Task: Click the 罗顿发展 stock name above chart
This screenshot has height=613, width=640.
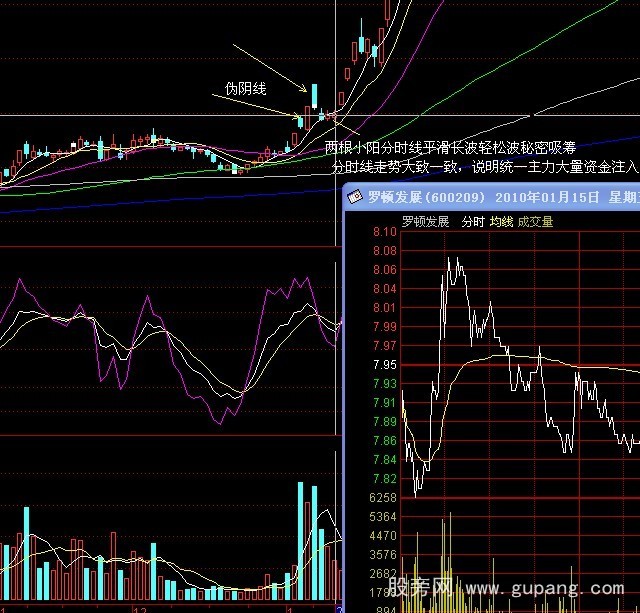Action: [425, 222]
